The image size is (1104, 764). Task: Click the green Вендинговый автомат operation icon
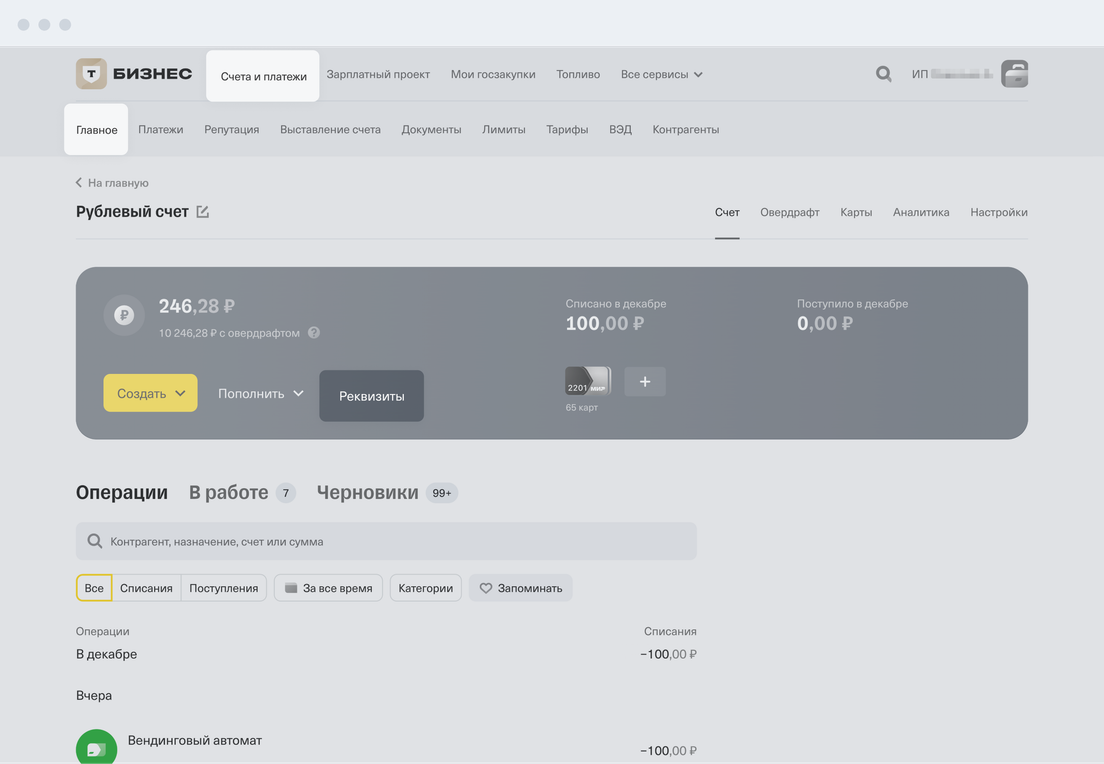(96, 748)
